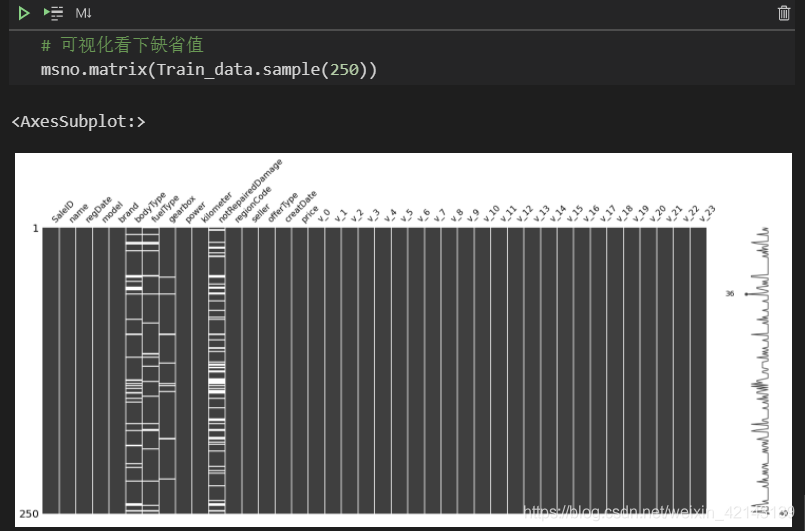Screen dimensions: 805x531
Task: Delete the cell using trash icon
Action: [x=783, y=13]
